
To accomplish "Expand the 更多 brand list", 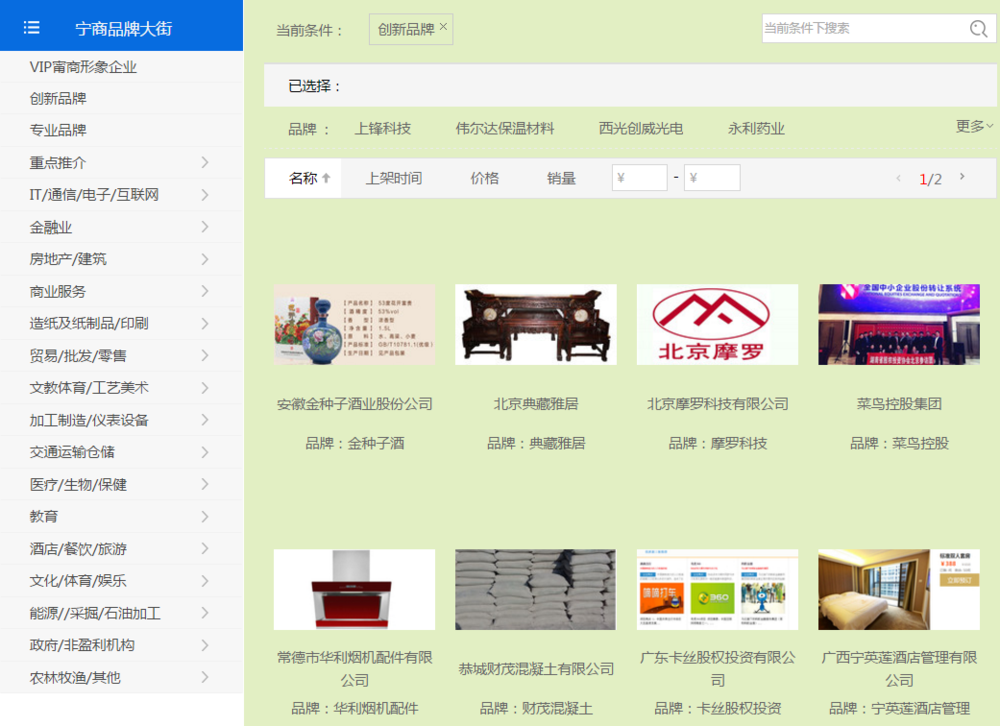I will tap(974, 126).
